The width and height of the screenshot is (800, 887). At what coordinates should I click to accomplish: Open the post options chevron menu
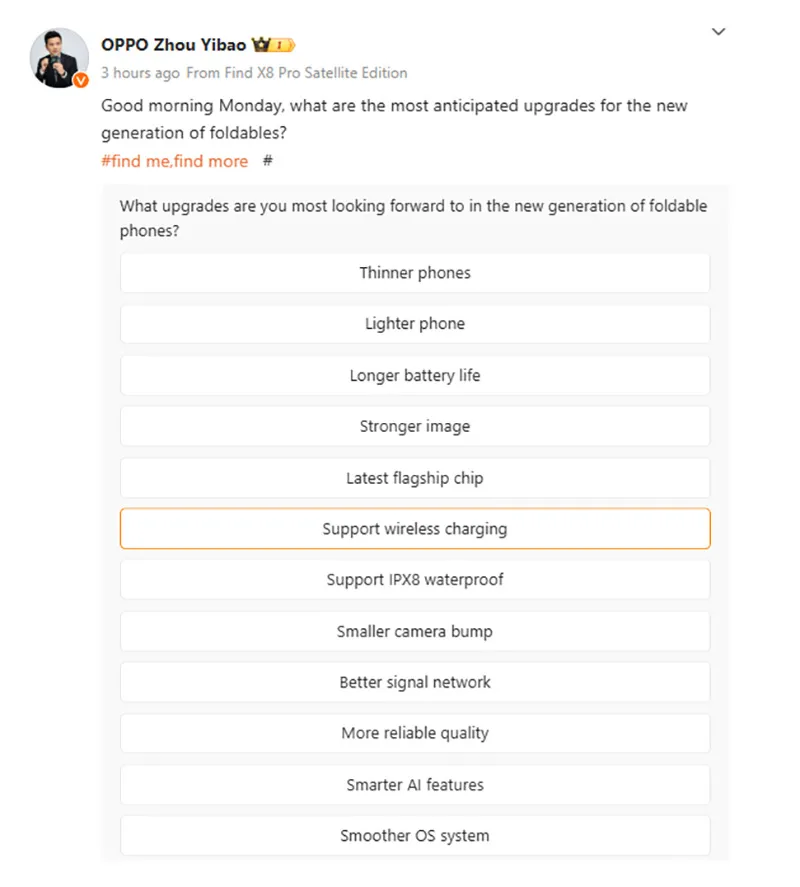point(718,32)
